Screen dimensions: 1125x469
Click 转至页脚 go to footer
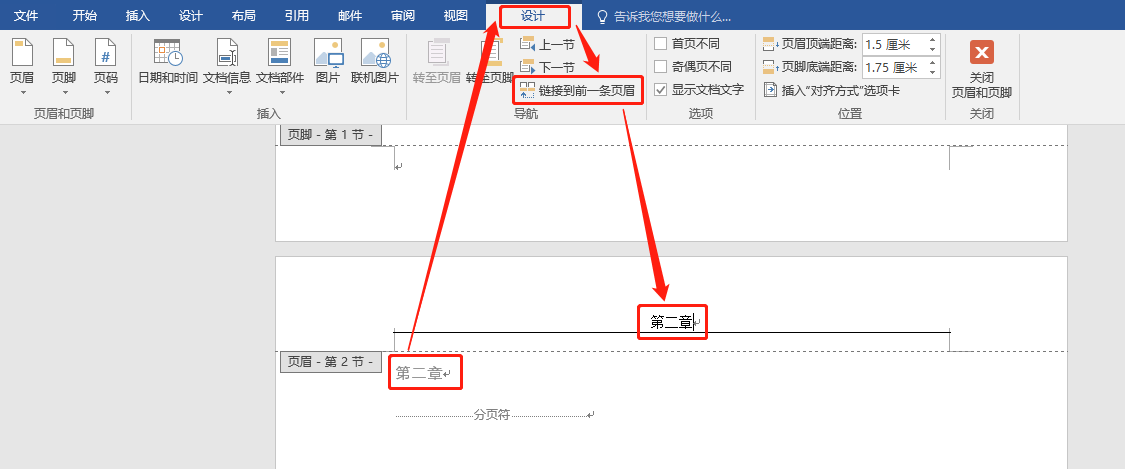tap(490, 62)
